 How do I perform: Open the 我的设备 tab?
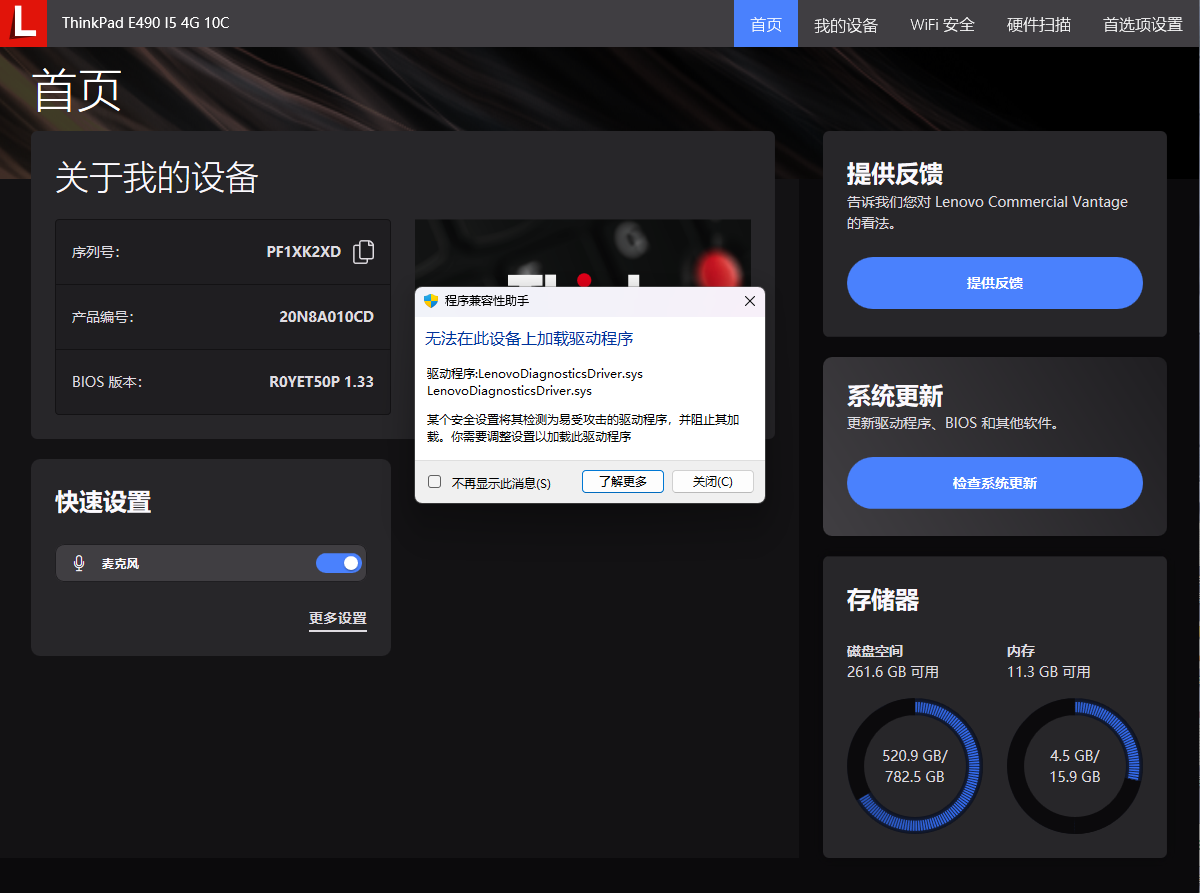(x=846, y=24)
